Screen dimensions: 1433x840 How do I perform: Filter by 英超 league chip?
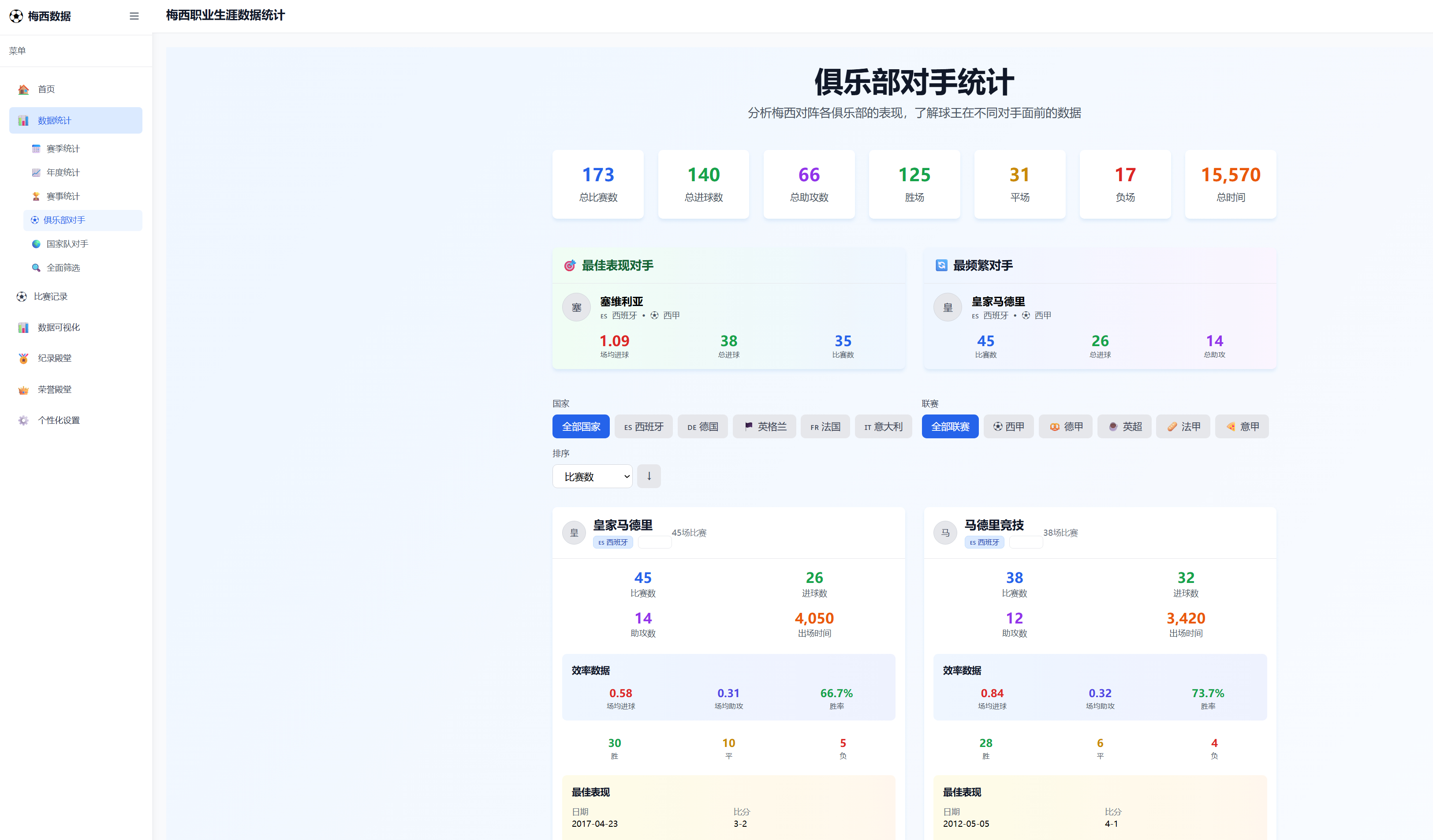click(1123, 426)
